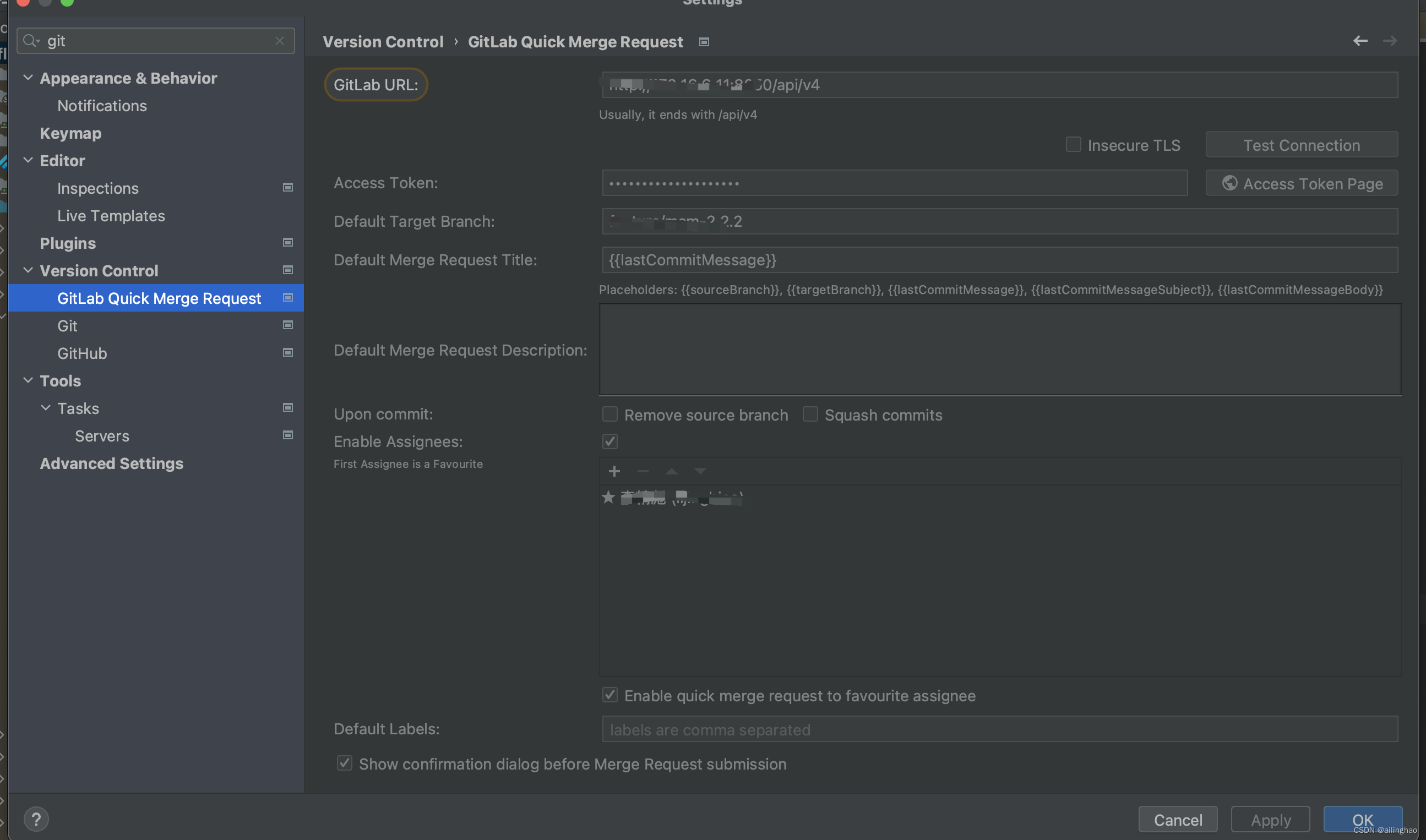This screenshot has height=840, width=1426.
Task: Enable the Insecure TLS checkbox
Action: 1073,145
